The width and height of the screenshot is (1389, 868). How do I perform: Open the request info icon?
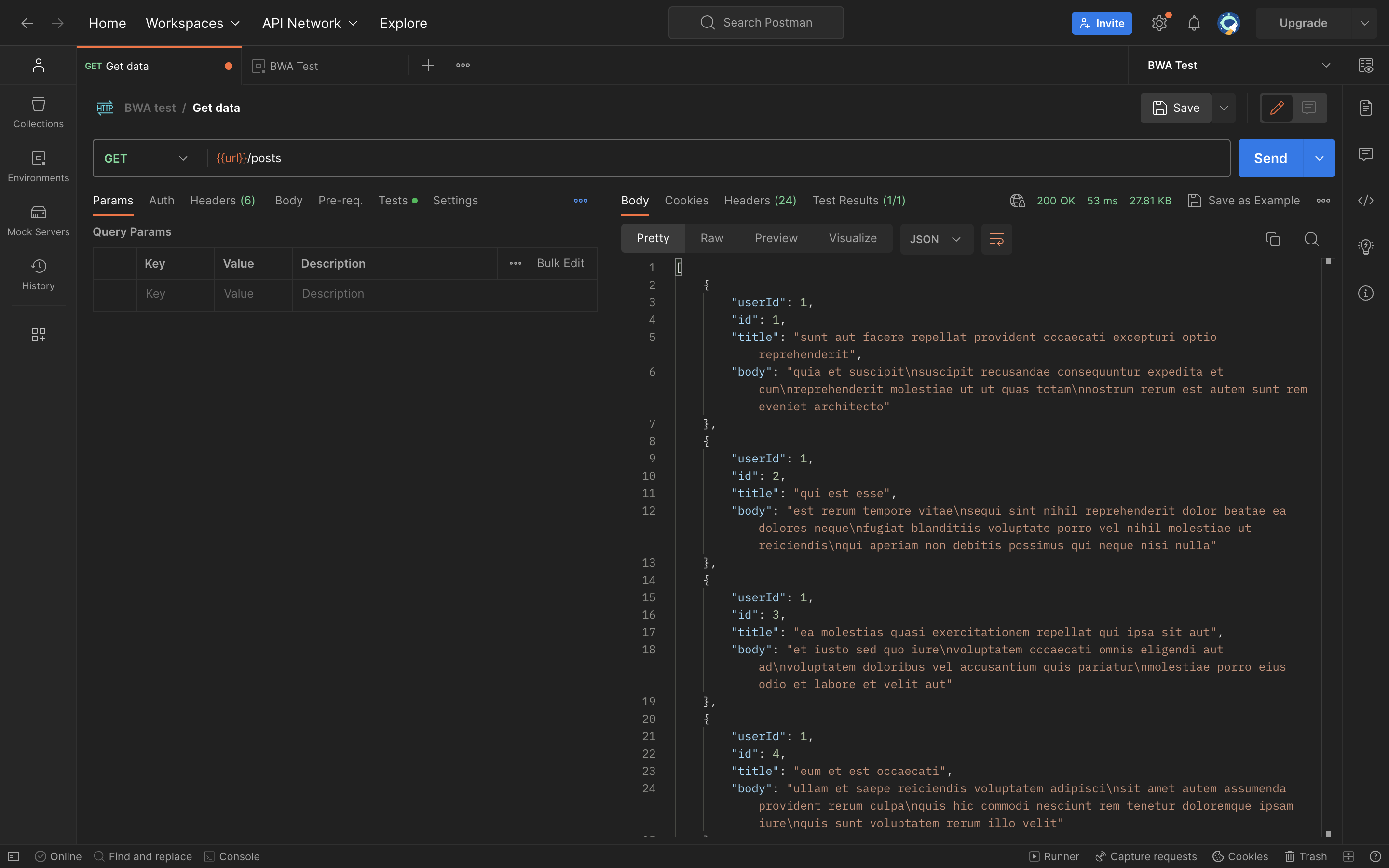[x=1365, y=293]
